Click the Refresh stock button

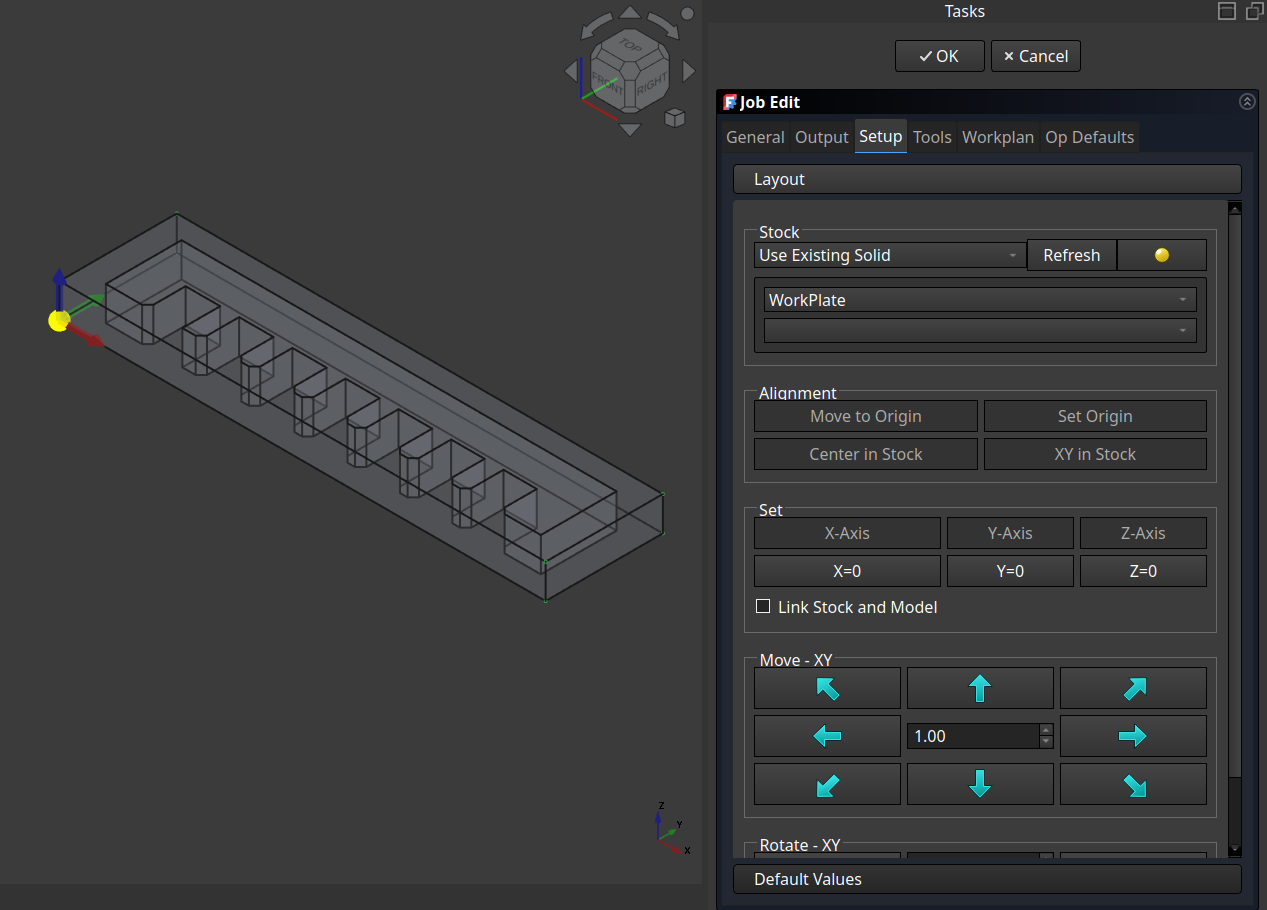[1071, 255]
